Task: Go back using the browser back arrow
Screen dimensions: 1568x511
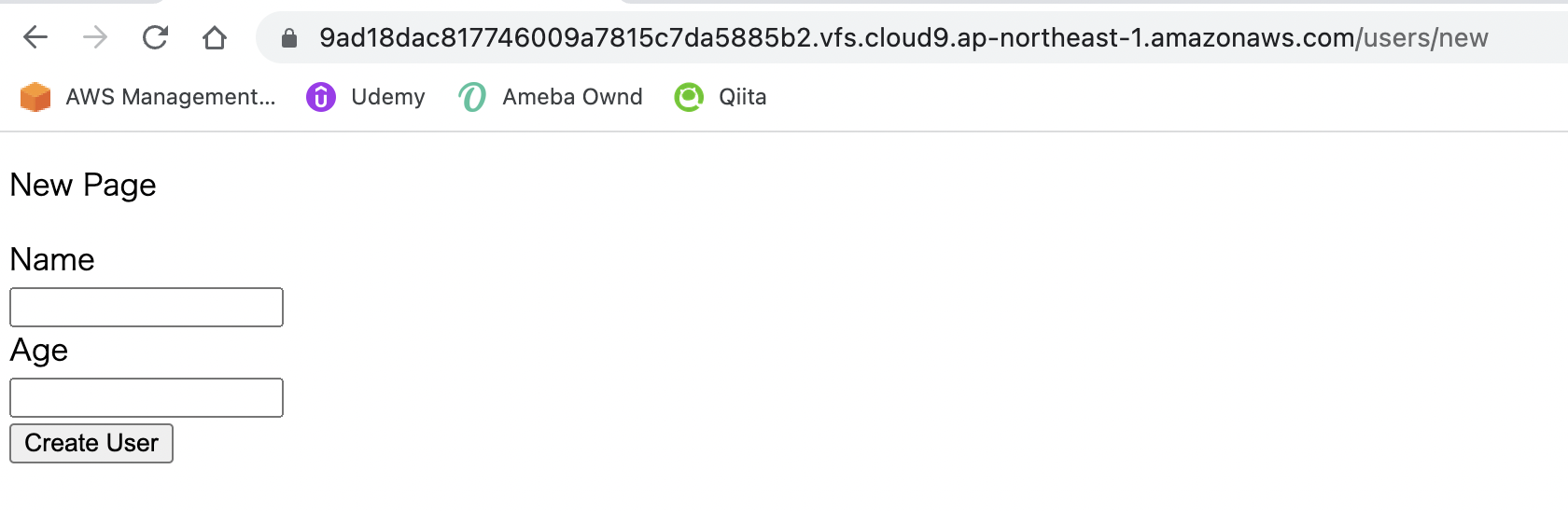Action: click(35, 37)
